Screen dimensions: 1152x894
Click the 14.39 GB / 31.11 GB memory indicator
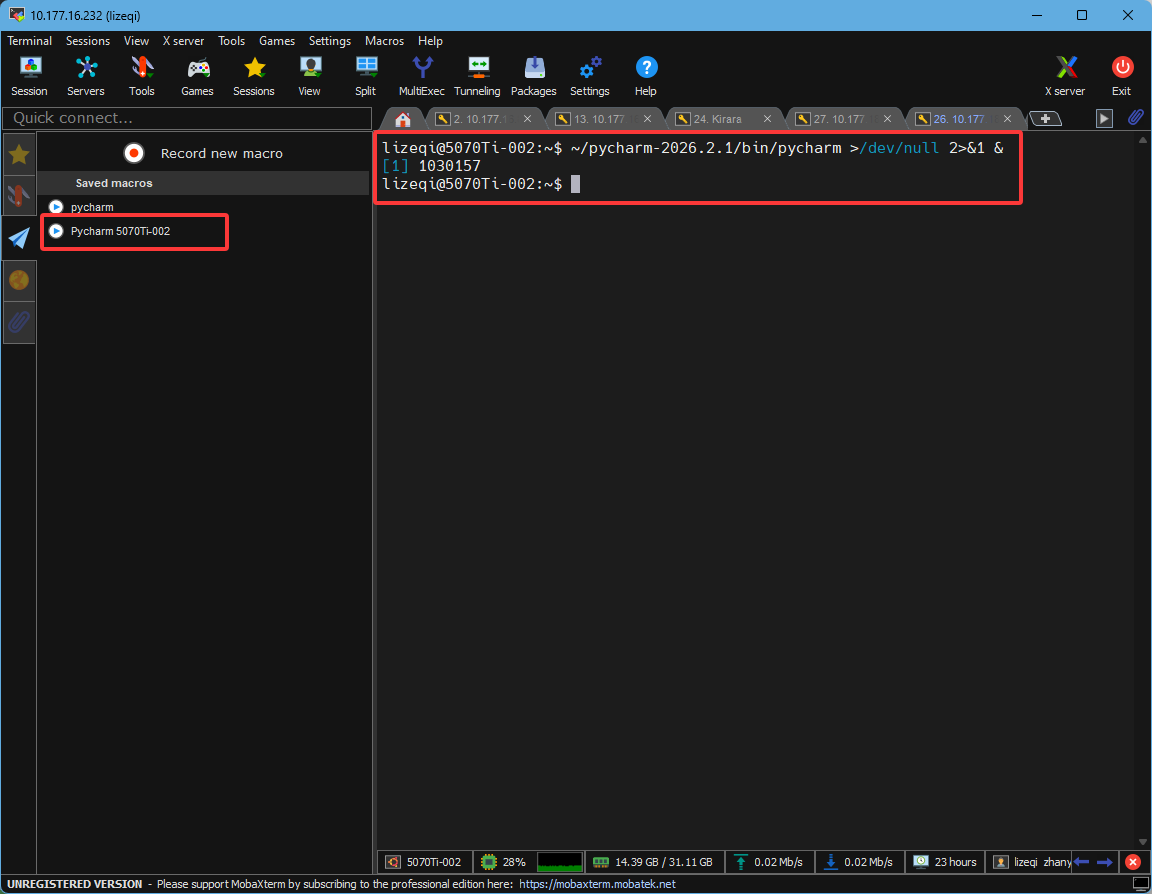(x=653, y=862)
